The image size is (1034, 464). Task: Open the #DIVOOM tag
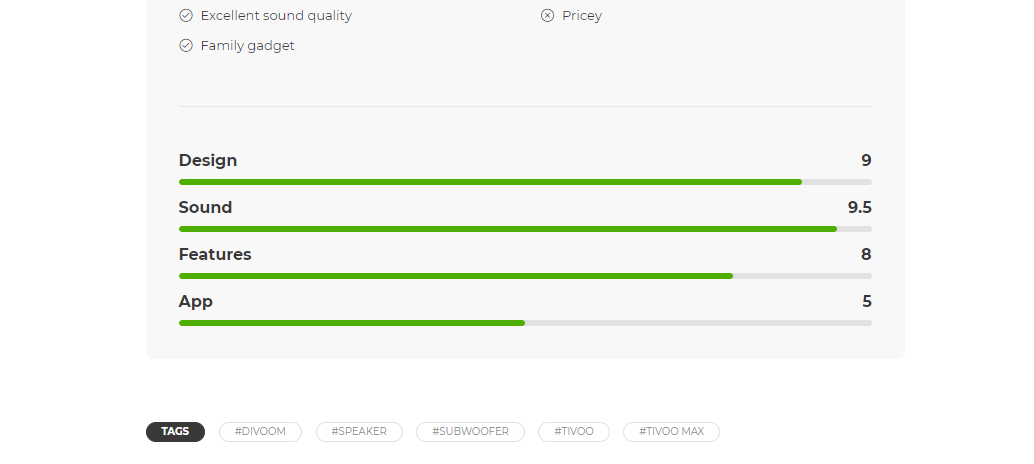pyautogui.click(x=260, y=432)
